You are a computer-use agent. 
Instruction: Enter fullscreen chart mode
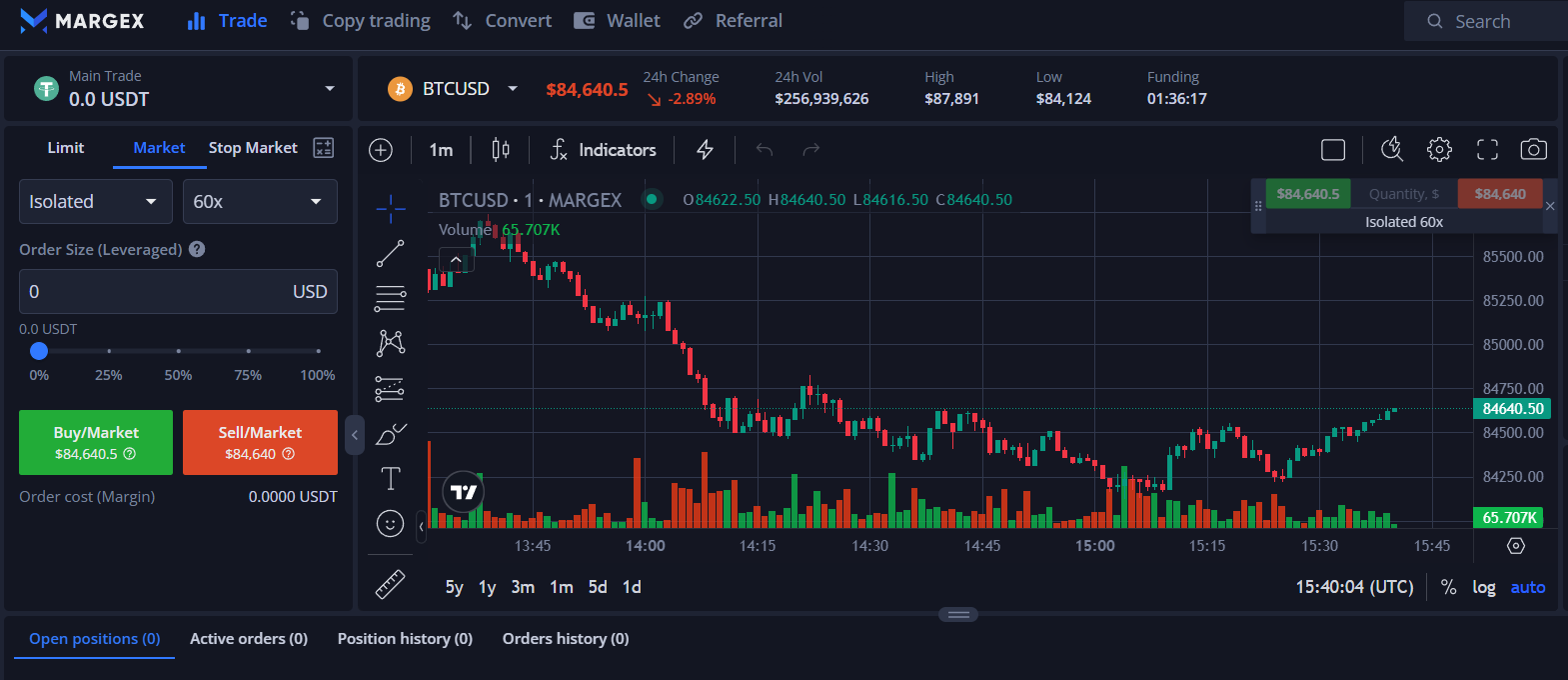pyautogui.click(x=1487, y=150)
